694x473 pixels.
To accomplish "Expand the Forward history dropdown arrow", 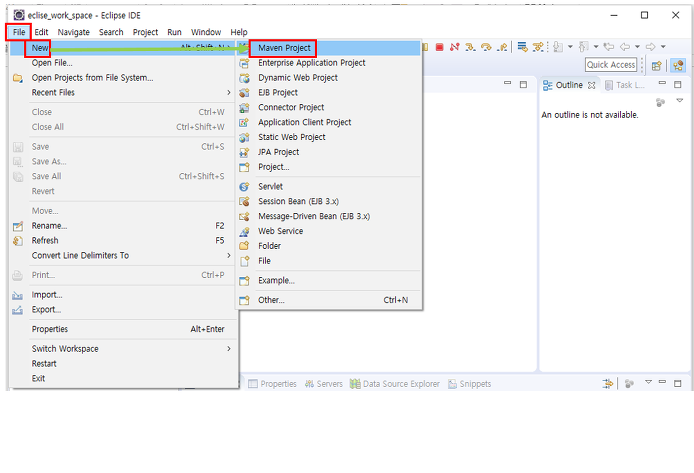I will pos(663,46).
